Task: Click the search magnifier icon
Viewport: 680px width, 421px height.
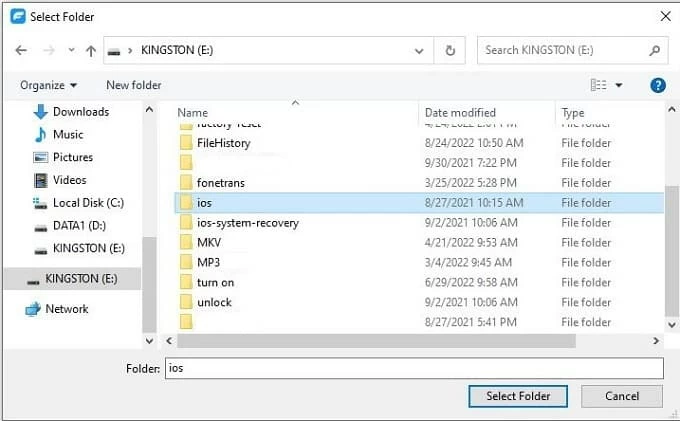Action: (655, 50)
